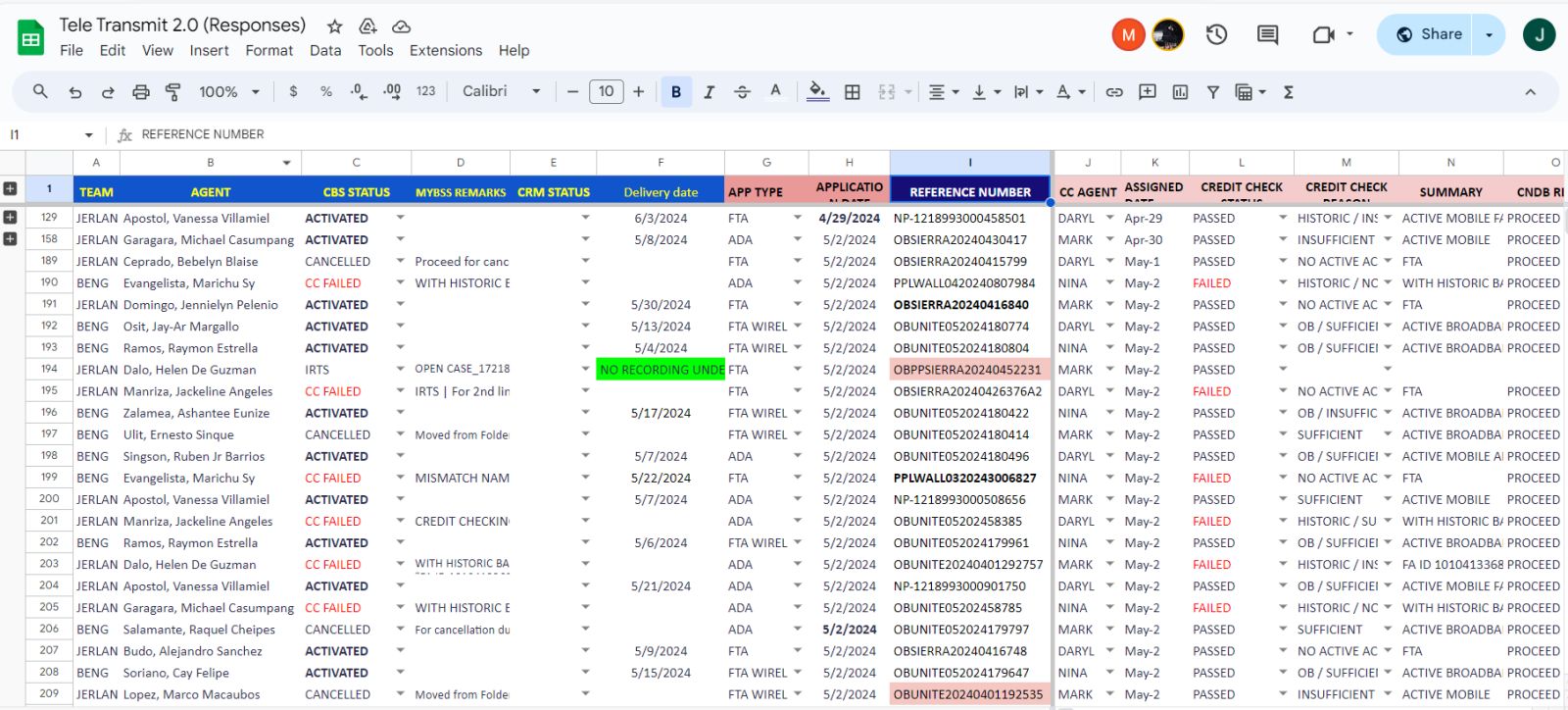Open the Extensions menu
Viewport: 1568px width, 710px height.
(x=445, y=50)
